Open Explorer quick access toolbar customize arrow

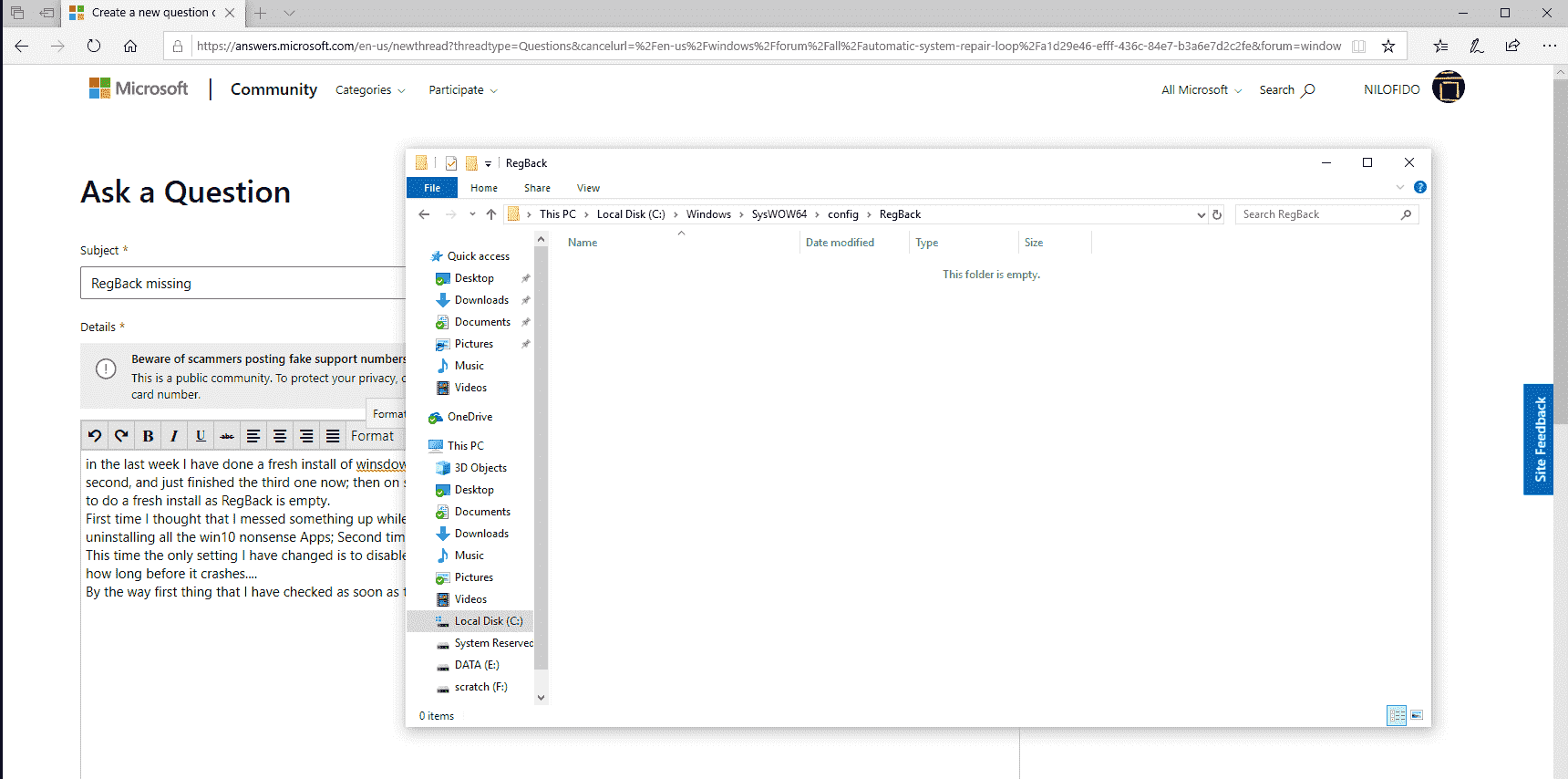click(488, 163)
